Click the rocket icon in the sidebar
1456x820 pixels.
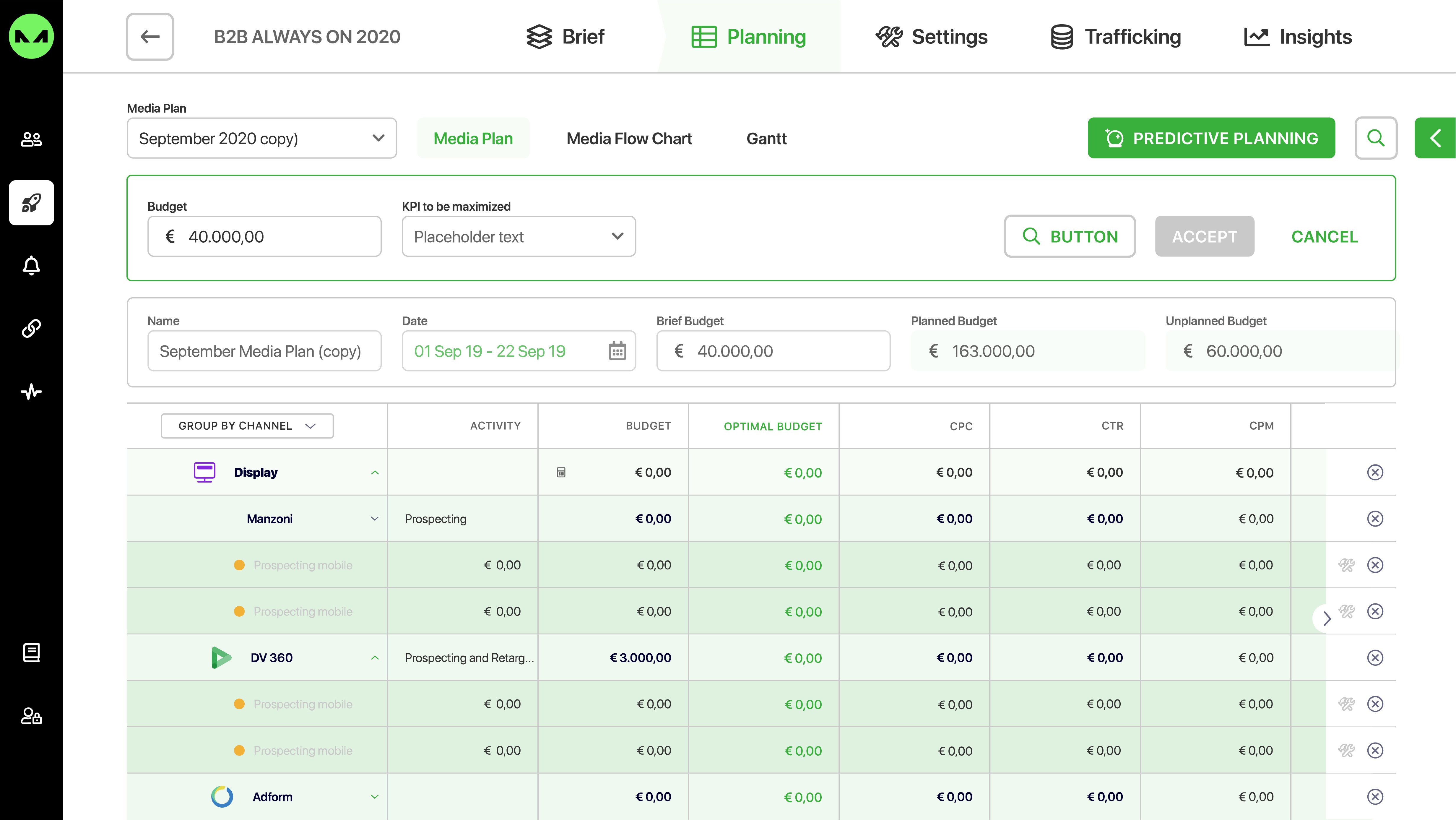pyautogui.click(x=31, y=203)
